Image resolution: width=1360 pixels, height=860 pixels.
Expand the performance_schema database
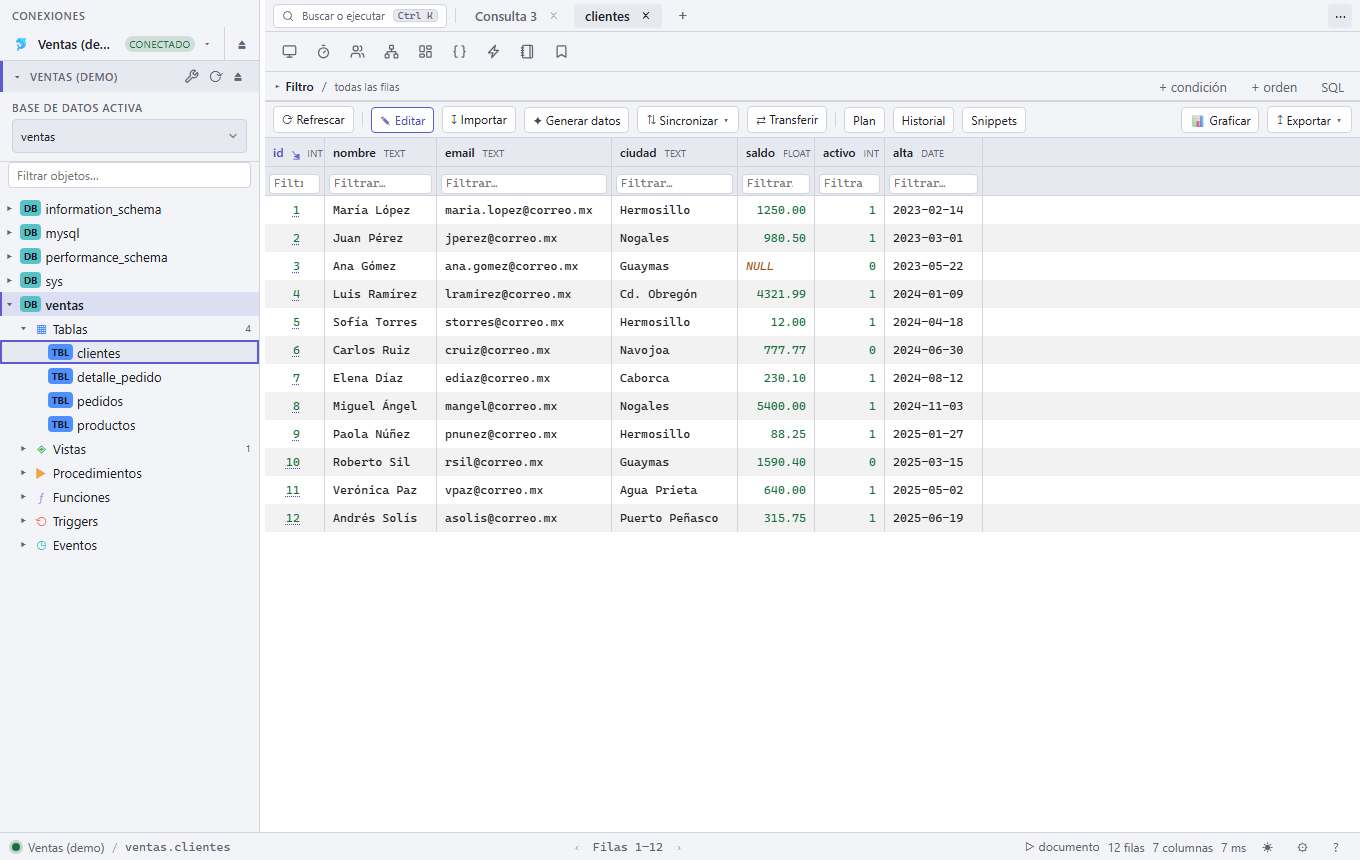(9, 257)
